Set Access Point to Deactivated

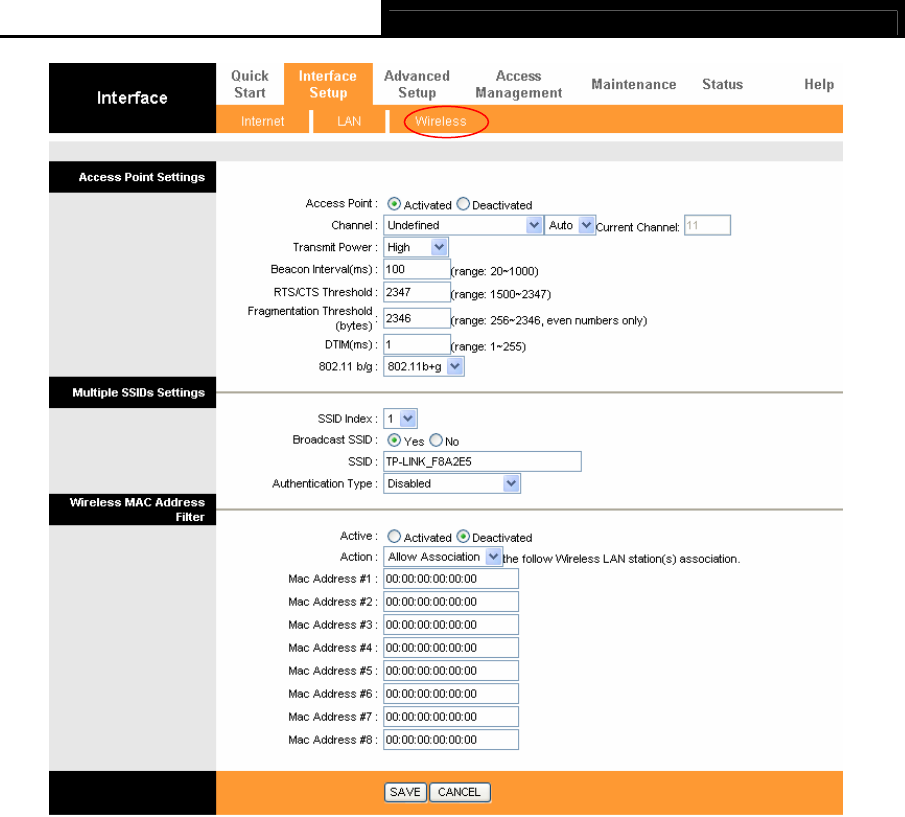coord(463,204)
